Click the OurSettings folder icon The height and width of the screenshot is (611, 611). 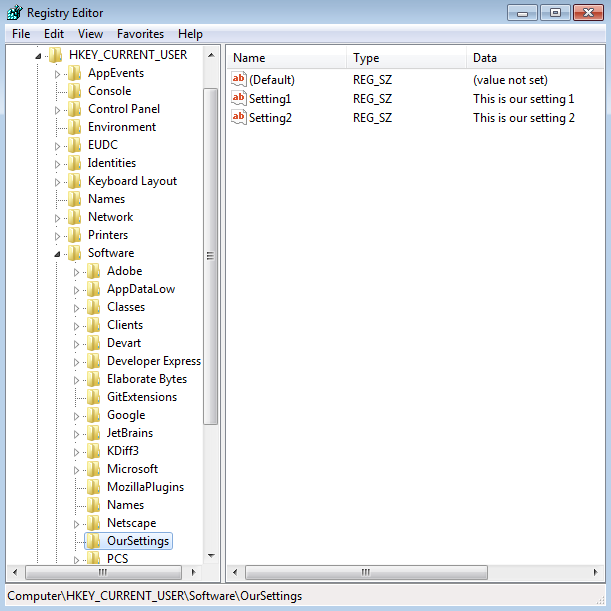94,540
